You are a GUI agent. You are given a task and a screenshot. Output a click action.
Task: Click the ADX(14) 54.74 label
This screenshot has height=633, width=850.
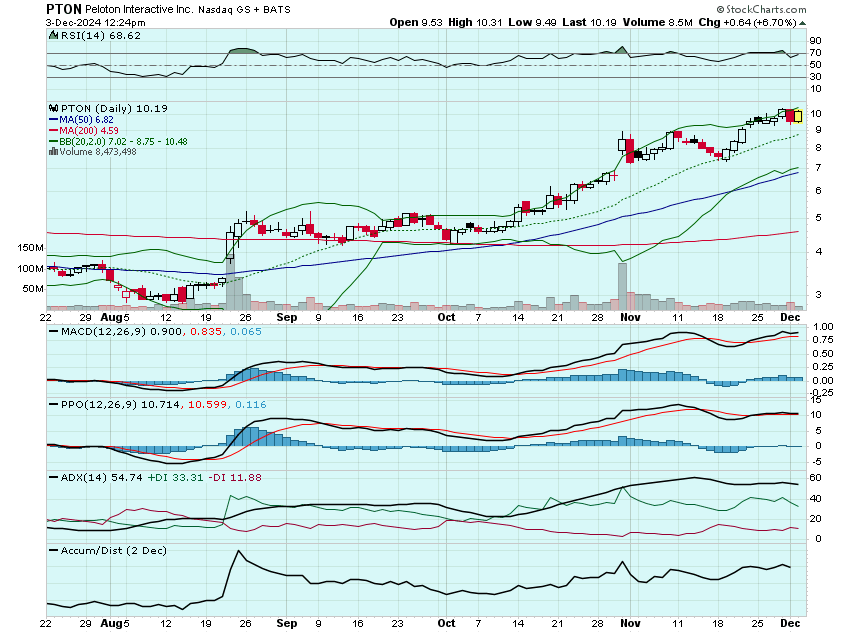[101, 477]
